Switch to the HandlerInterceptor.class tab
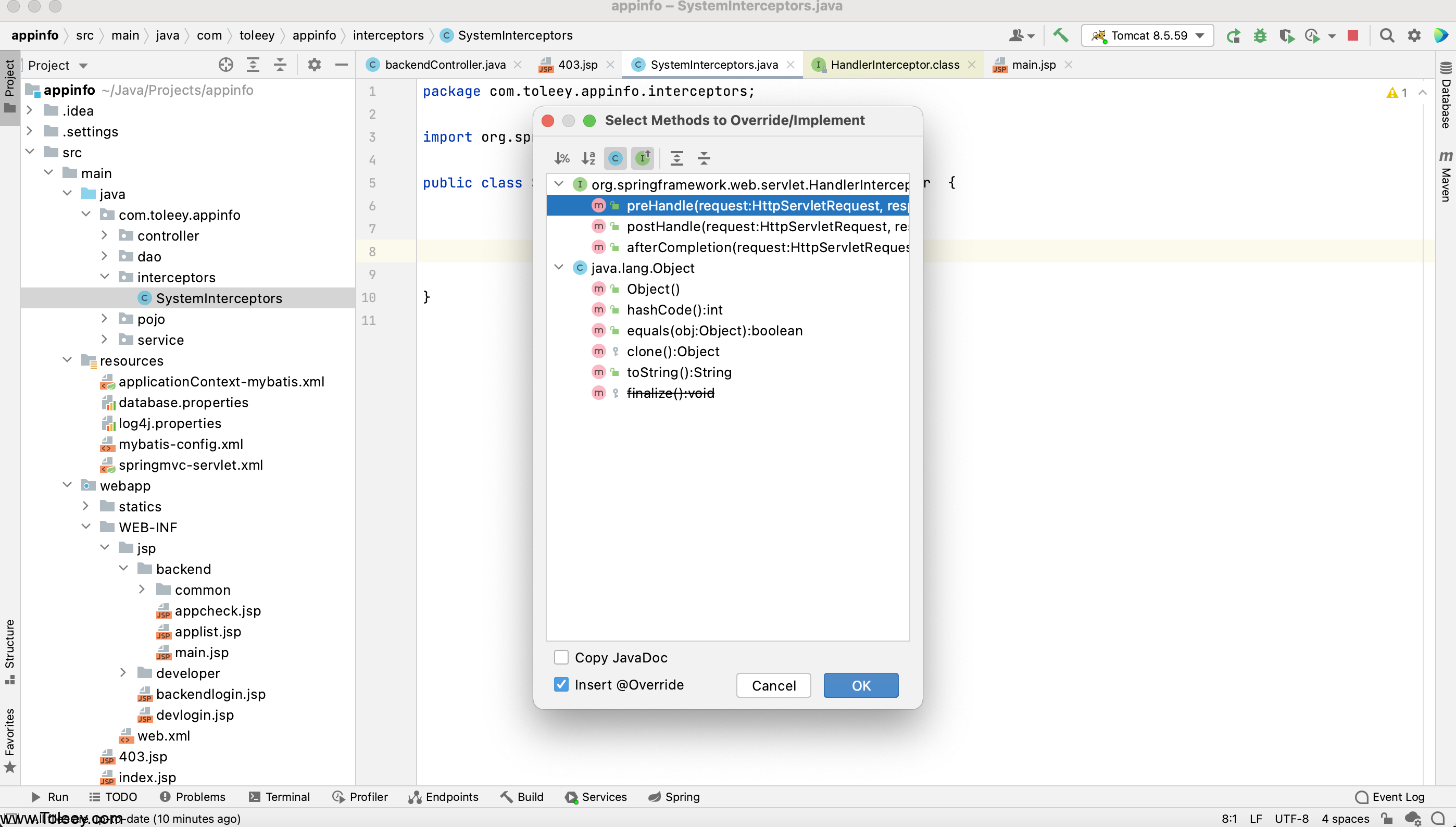Viewport: 1456px width, 827px height. pos(895,65)
